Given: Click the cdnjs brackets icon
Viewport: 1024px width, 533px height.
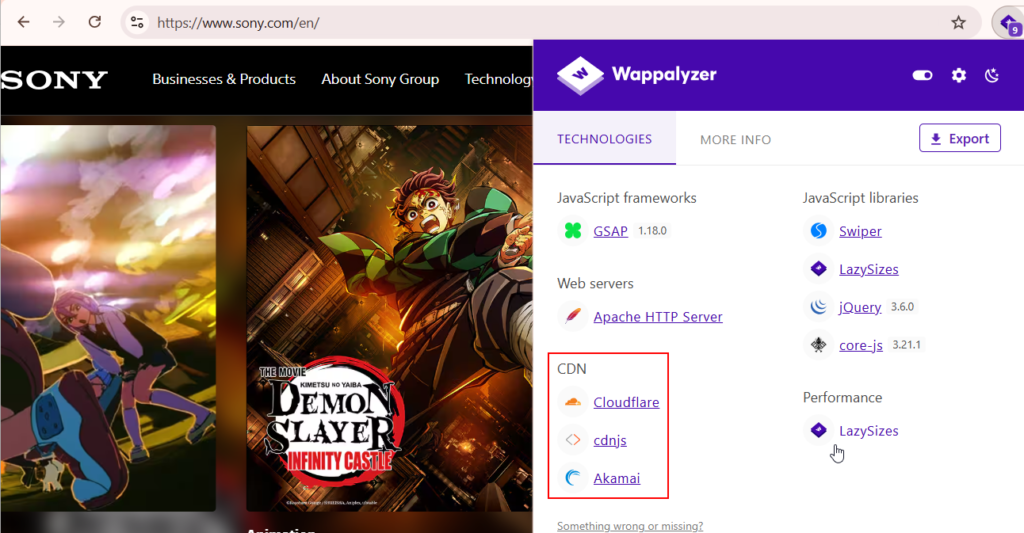Looking at the screenshot, I should coord(573,440).
